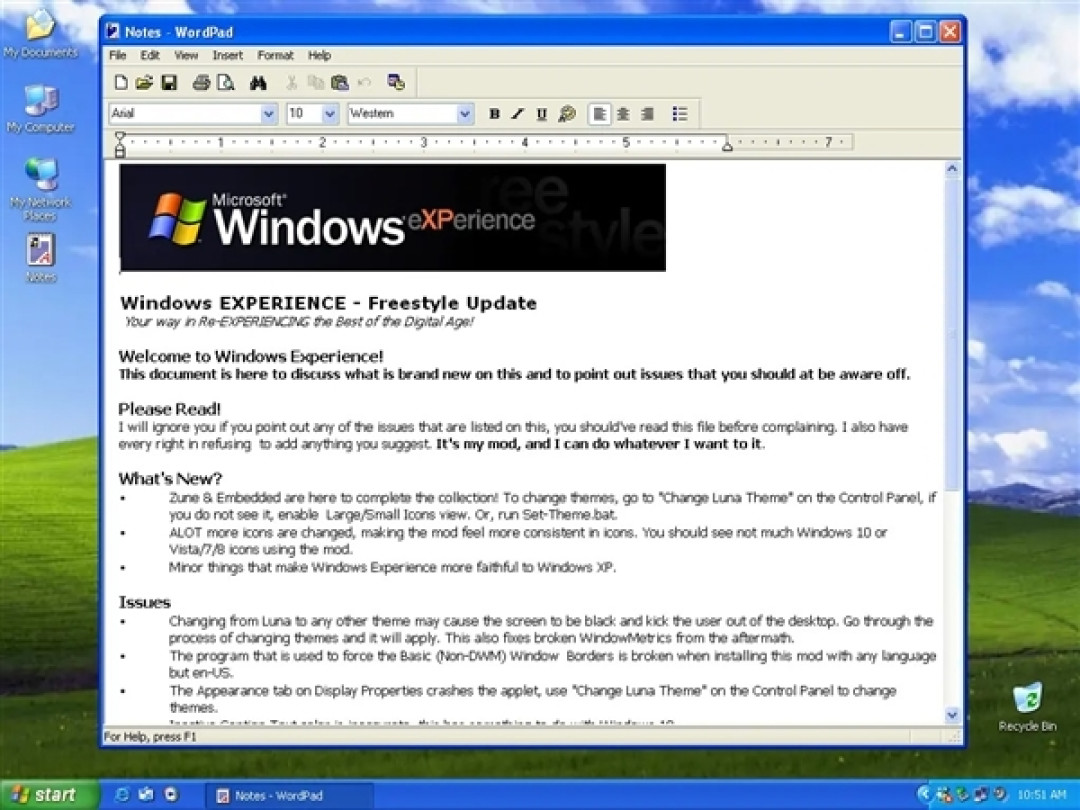Screen dimensions: 1080x810
Task: Open the Format menu
Action: pos(275,55)
